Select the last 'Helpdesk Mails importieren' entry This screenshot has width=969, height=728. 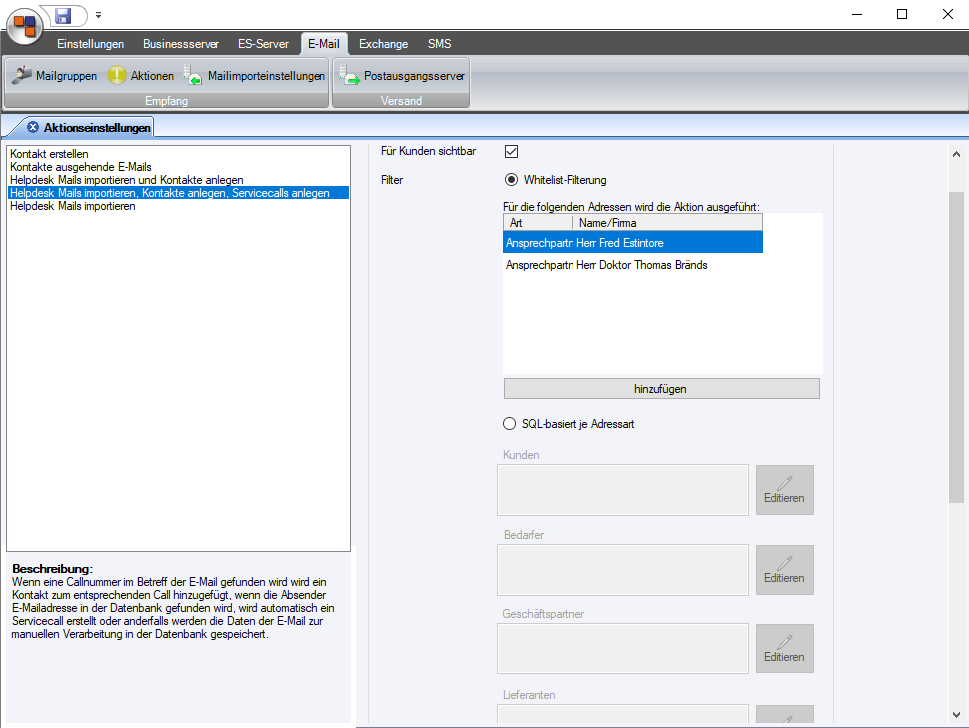click(x=178, y=206)
